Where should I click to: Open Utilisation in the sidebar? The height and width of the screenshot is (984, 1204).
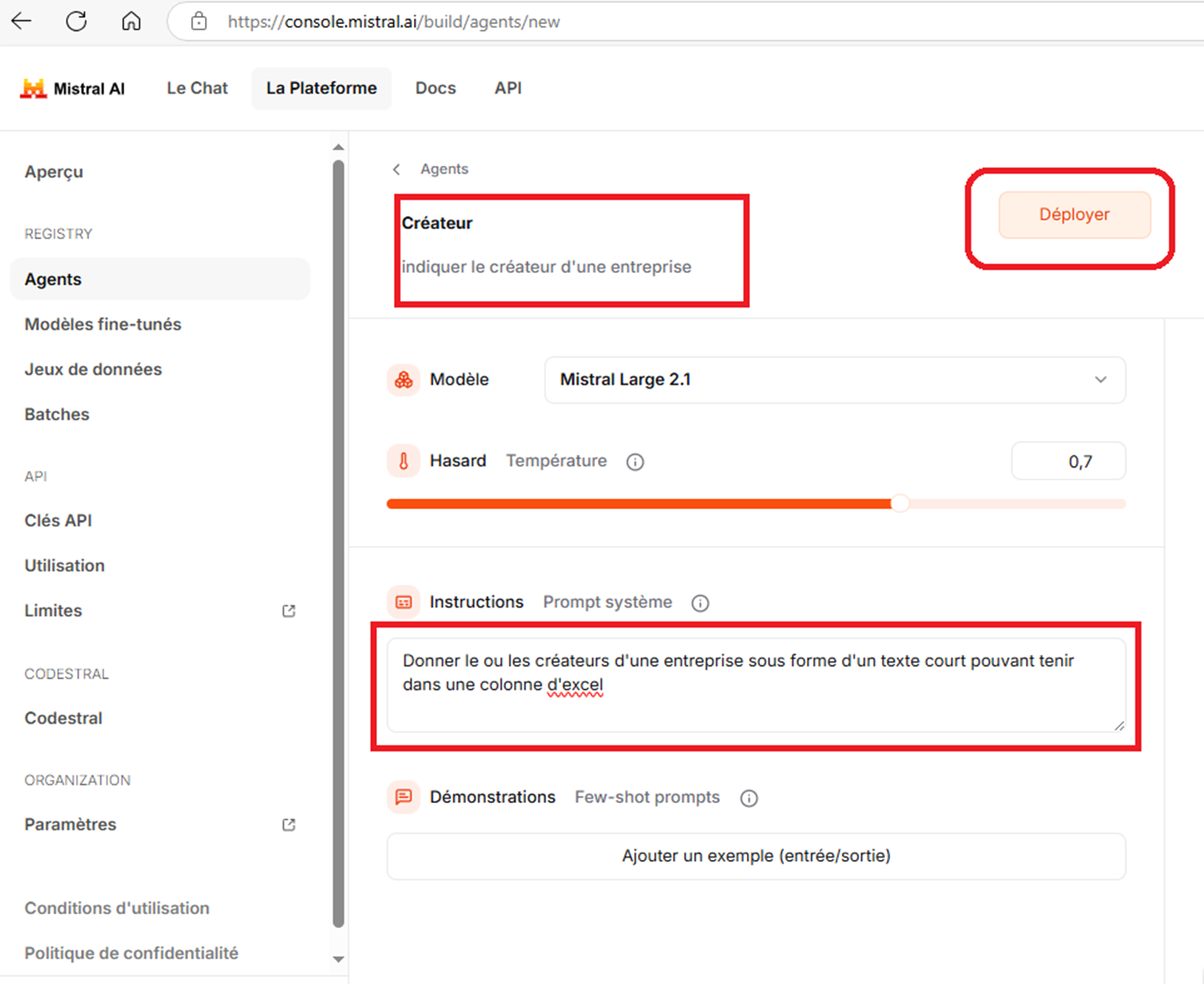[x=65, y=565]
